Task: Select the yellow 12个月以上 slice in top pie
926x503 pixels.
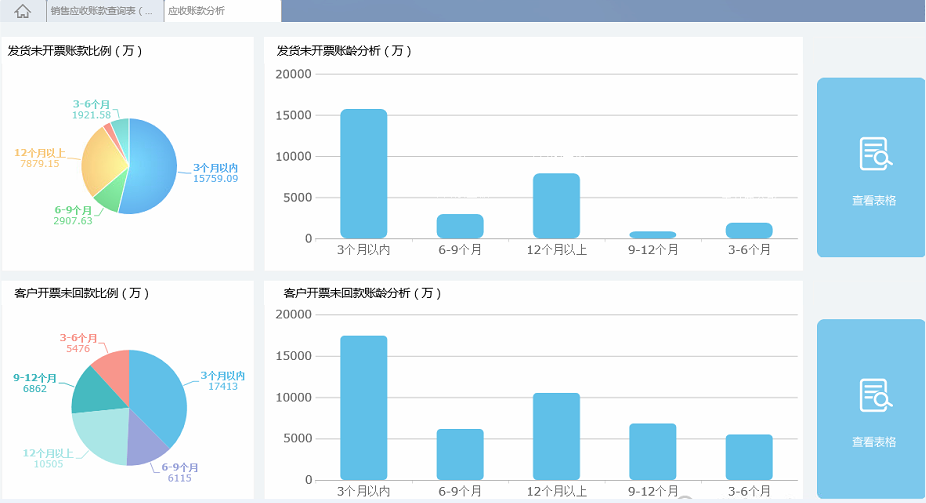Action: [98, 162]
